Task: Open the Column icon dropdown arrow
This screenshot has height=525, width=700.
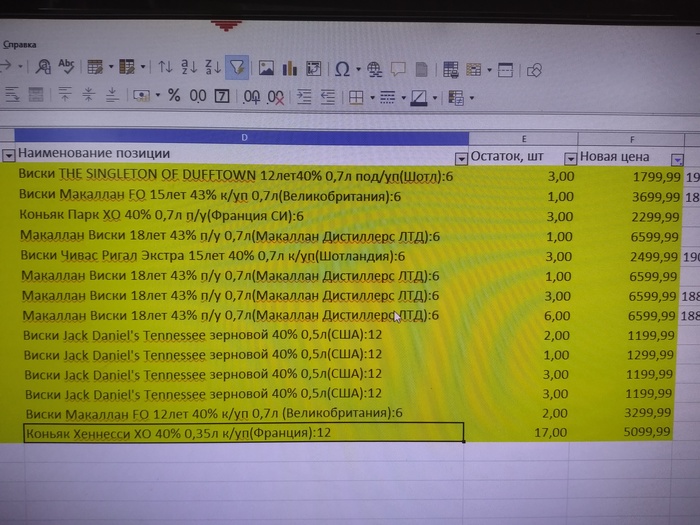Action: click(x=143, y=67)
